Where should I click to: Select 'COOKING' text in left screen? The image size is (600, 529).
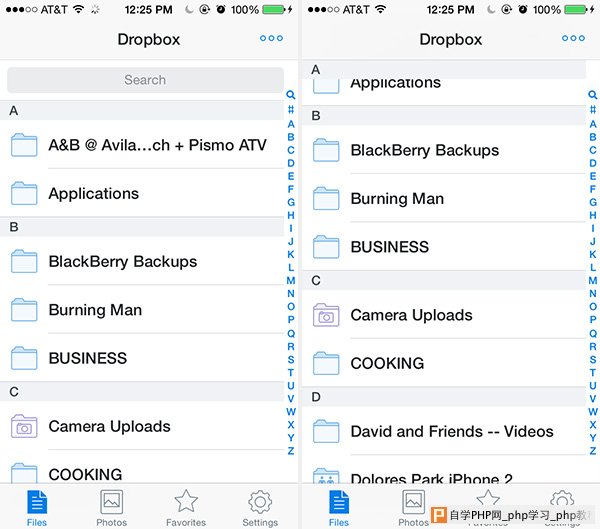85,475
